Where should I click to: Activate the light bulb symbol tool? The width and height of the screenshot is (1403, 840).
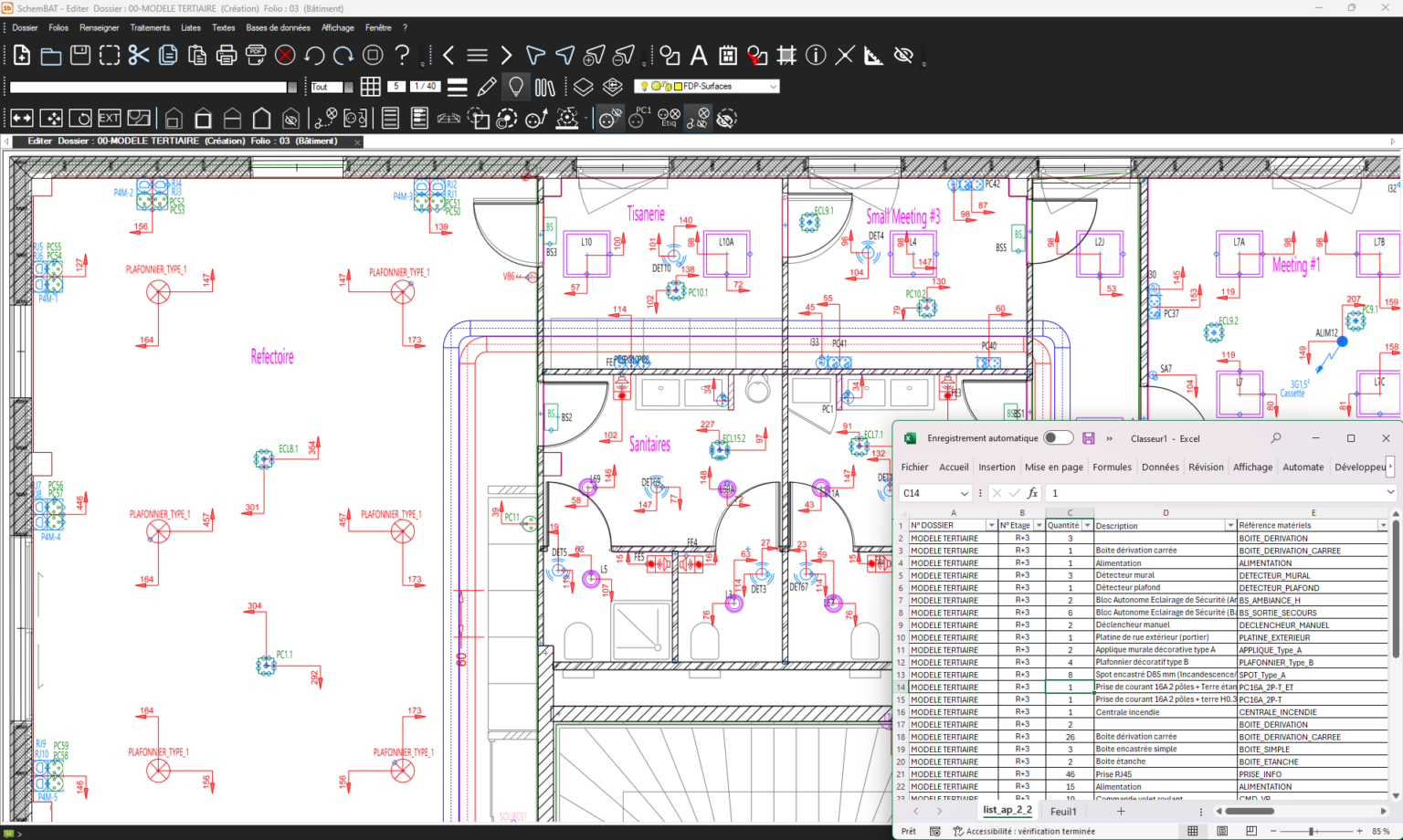click(517, 86)
